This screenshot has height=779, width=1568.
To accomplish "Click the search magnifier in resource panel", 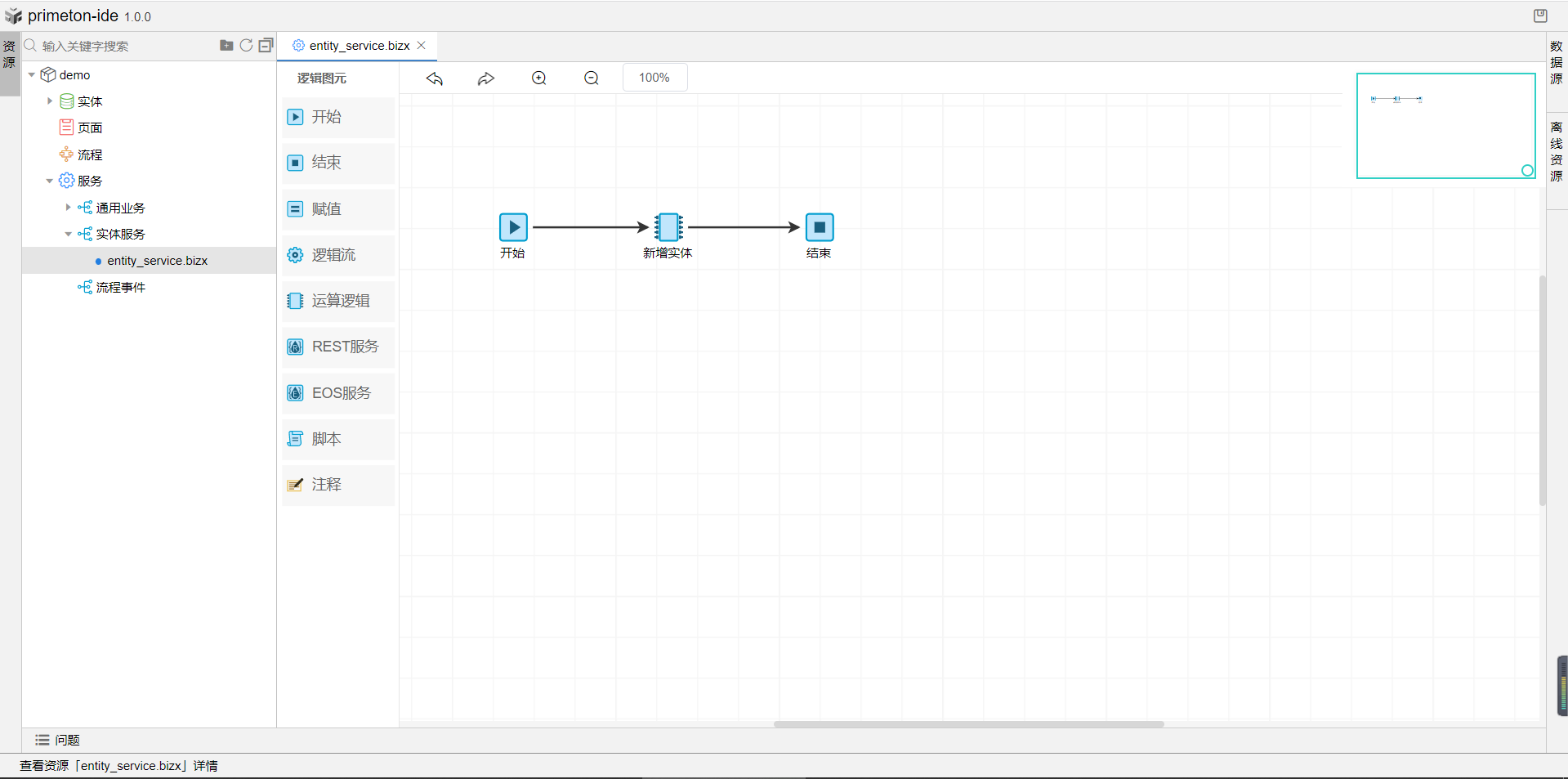I will pyautogui.click(x=30, y=46).
